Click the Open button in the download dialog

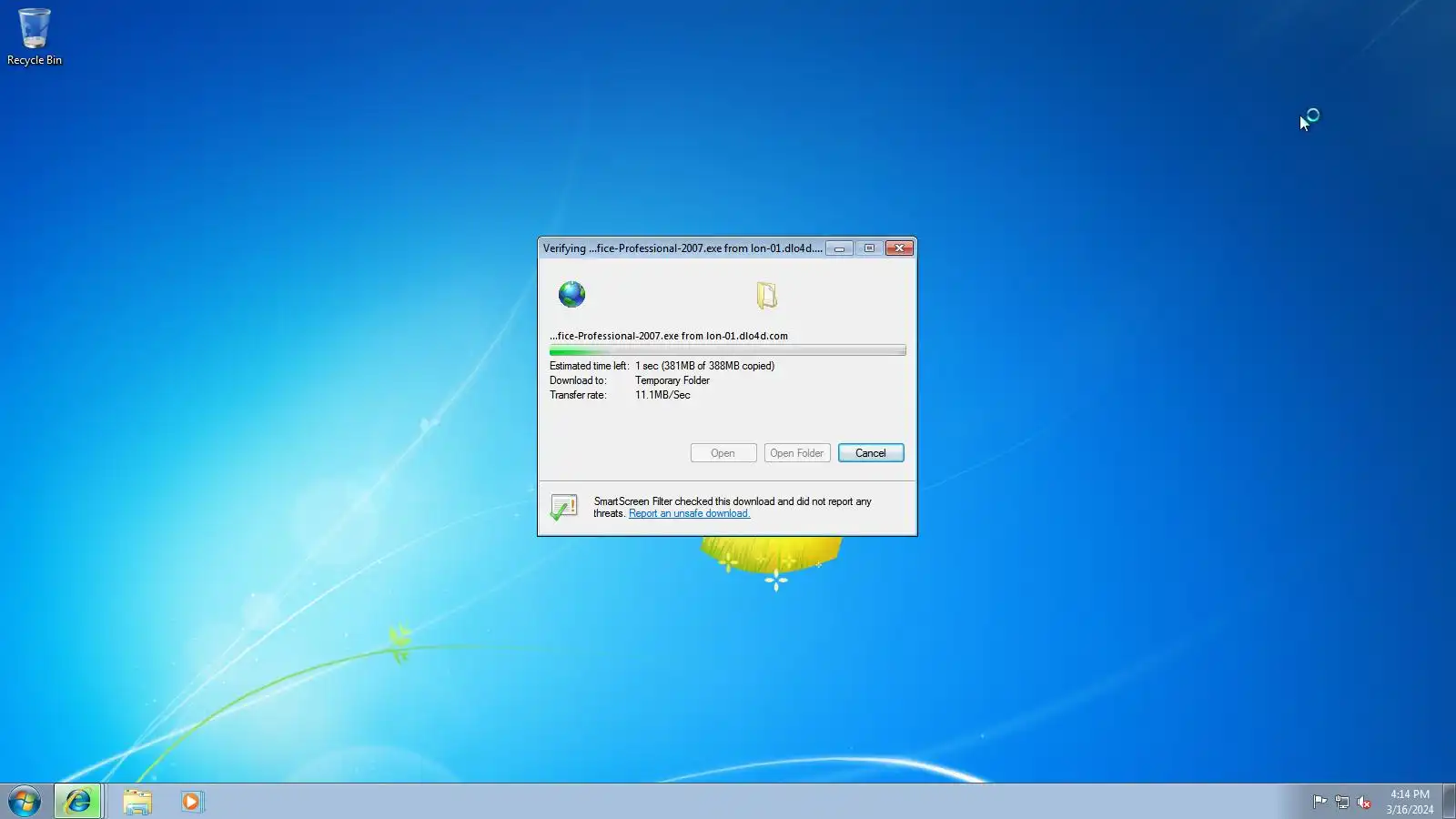pyautogui.click(x=723, y=453)
